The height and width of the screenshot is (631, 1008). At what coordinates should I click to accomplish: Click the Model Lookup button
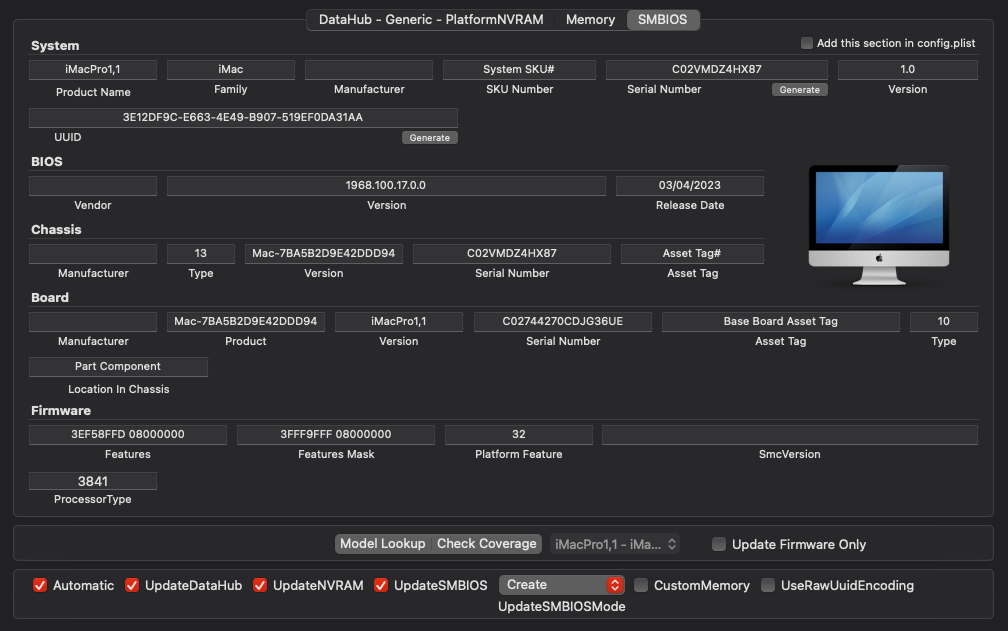click(383, 544)
